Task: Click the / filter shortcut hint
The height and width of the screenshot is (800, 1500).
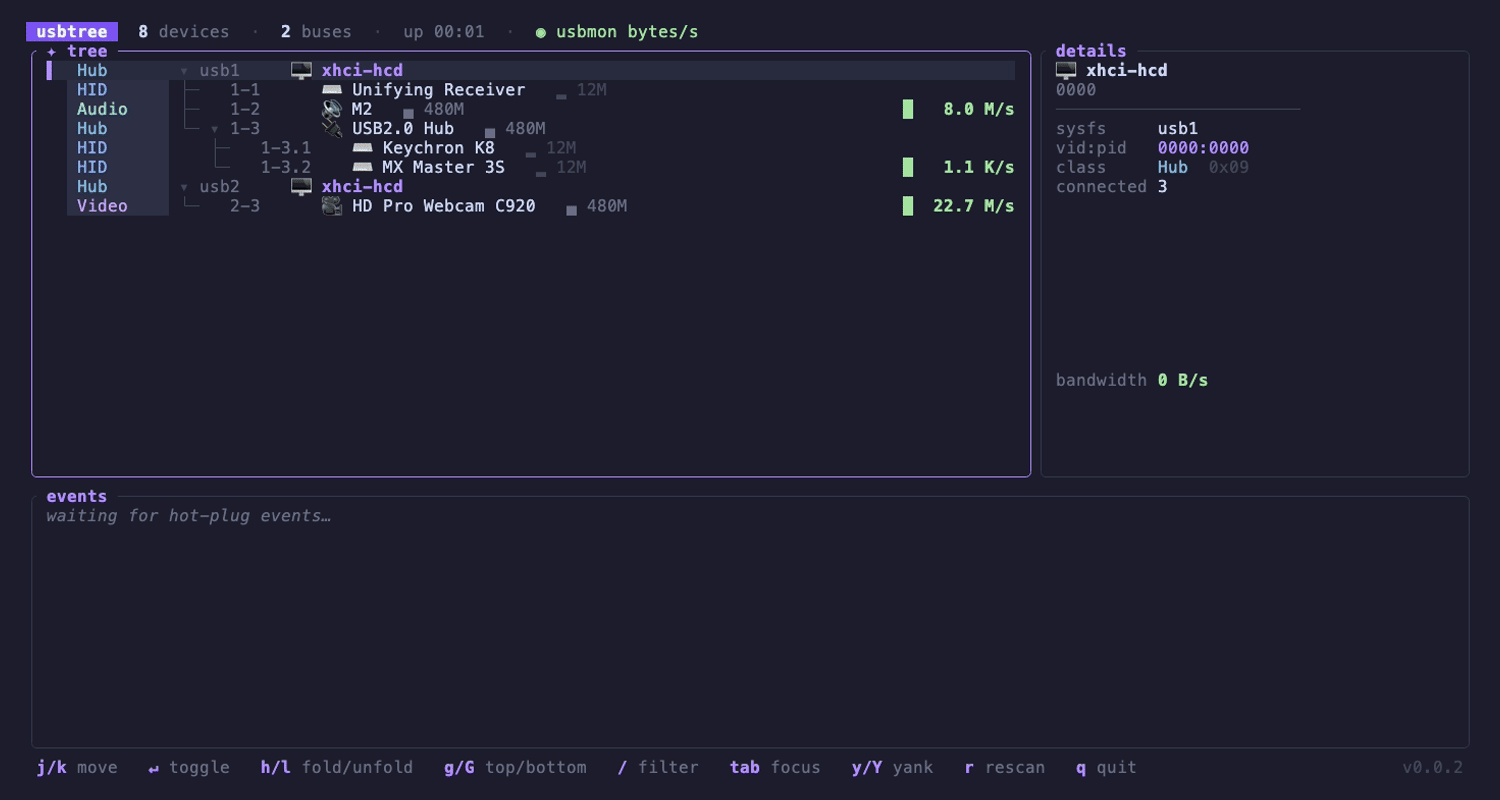Action: (658, 768)
